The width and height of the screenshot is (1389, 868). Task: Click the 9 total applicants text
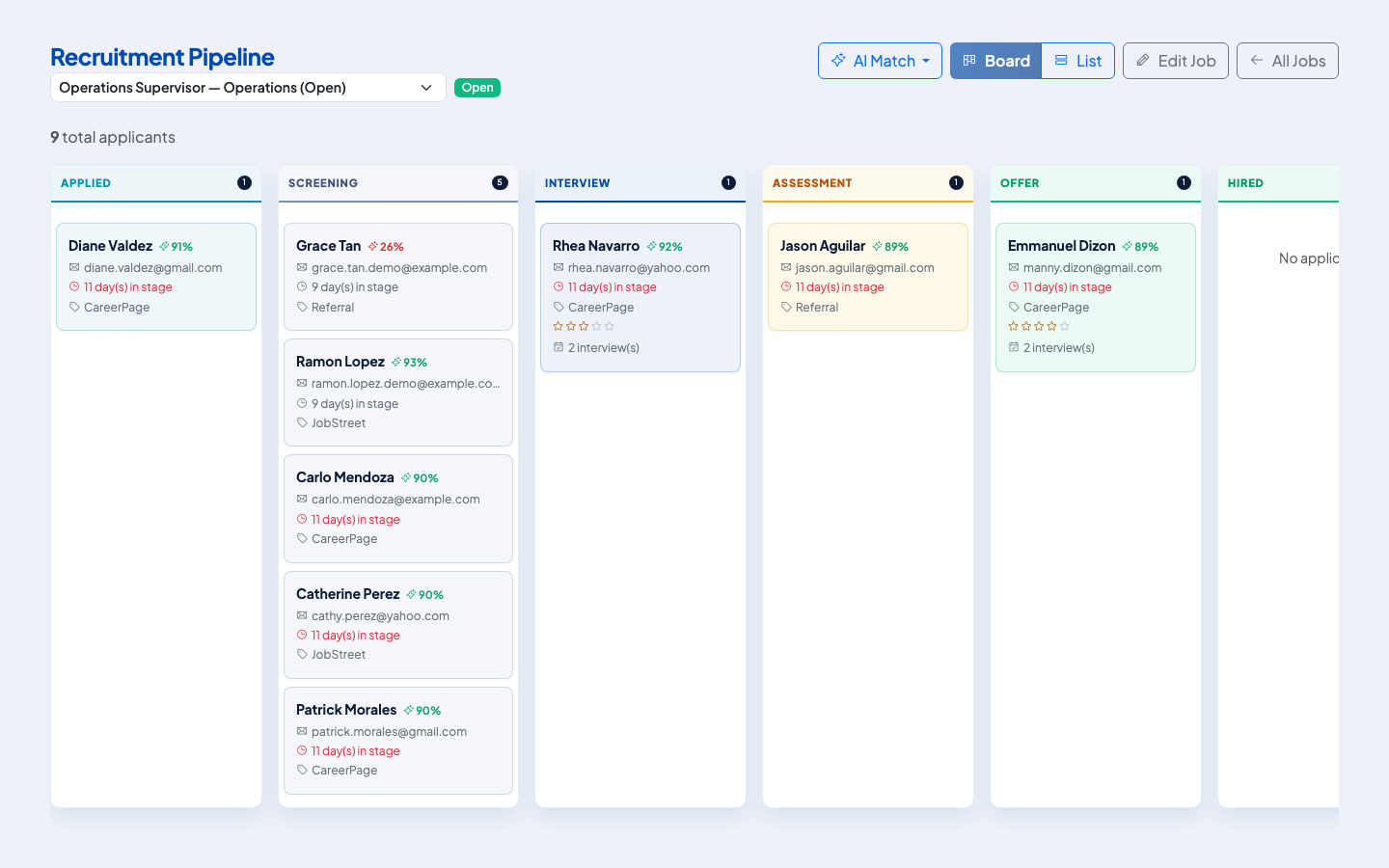[x=113, y=137]
